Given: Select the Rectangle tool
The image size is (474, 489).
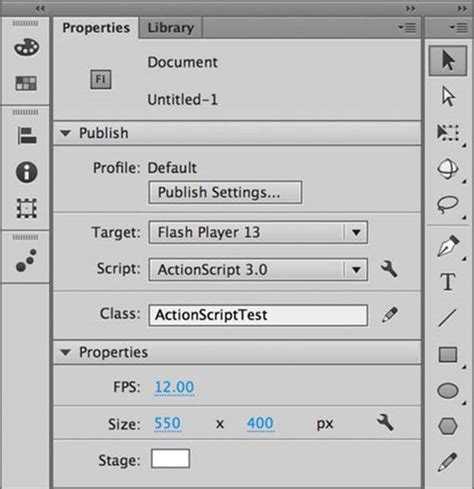Looking at the screenshot, I should (x=448, y=354).
